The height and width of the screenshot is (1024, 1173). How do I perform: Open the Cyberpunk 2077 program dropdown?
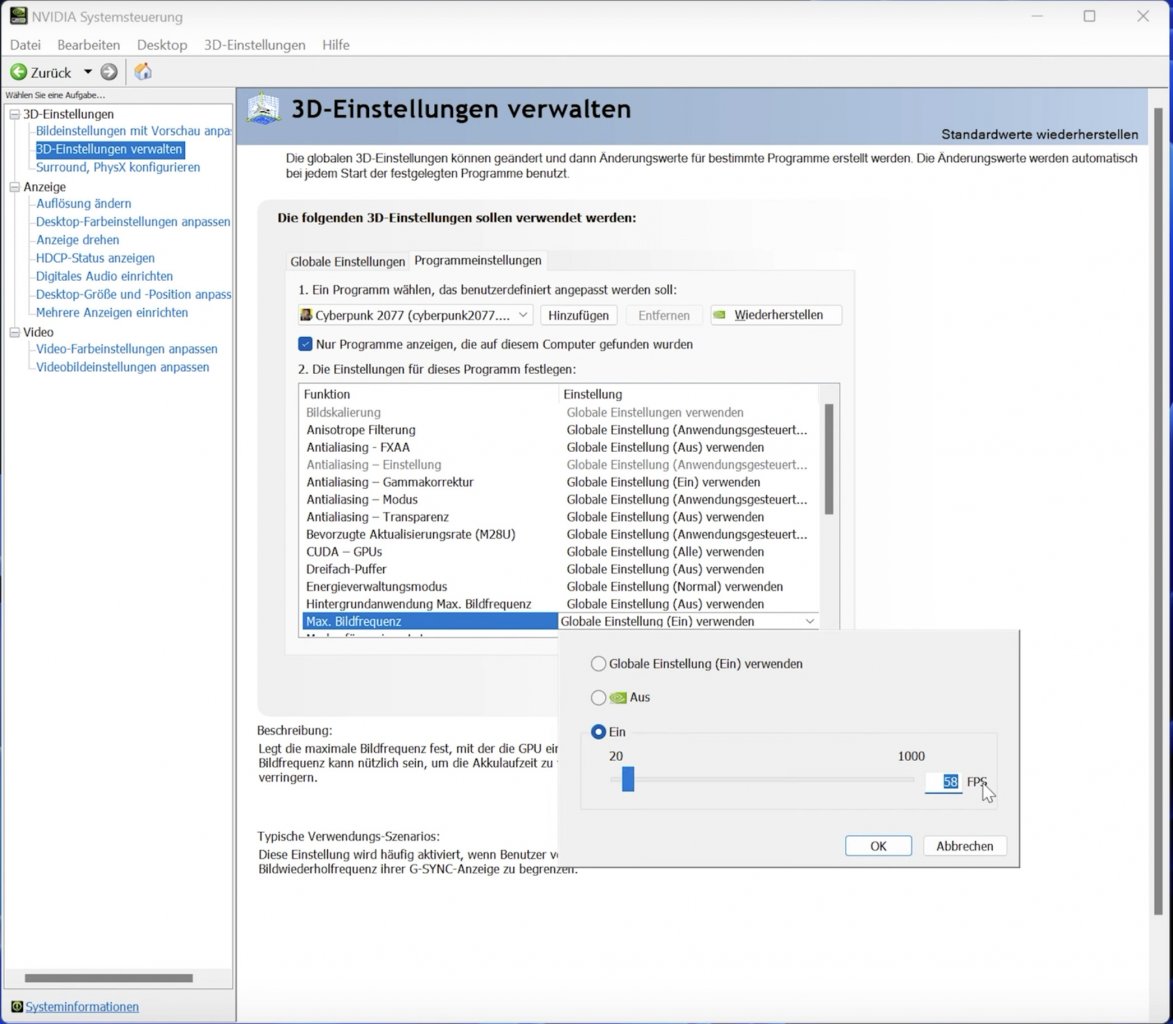tap(415, 315)
